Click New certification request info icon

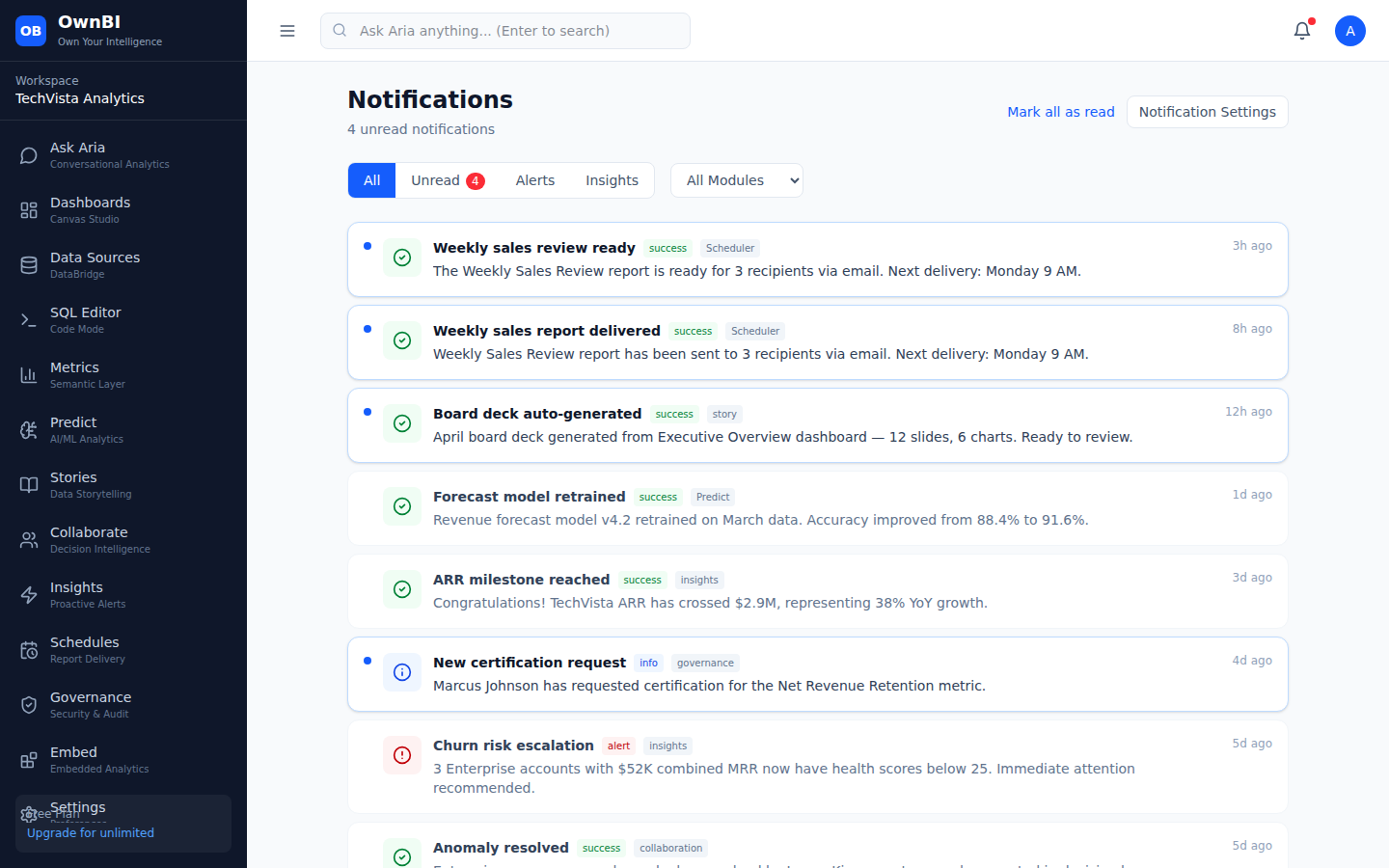(x=402, y=672)
